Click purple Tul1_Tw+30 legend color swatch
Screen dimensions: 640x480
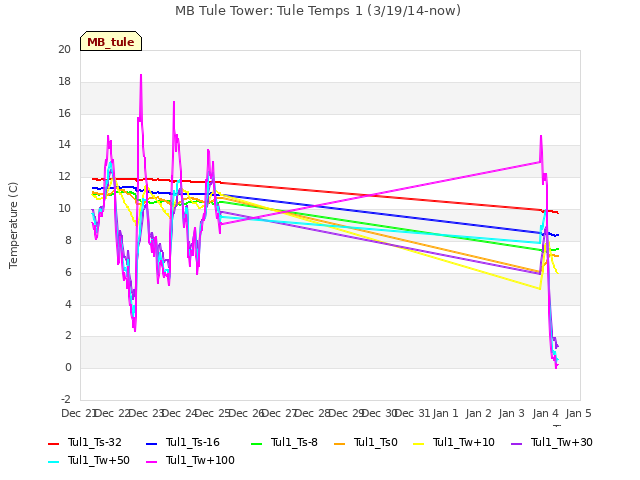click(516, 443)
